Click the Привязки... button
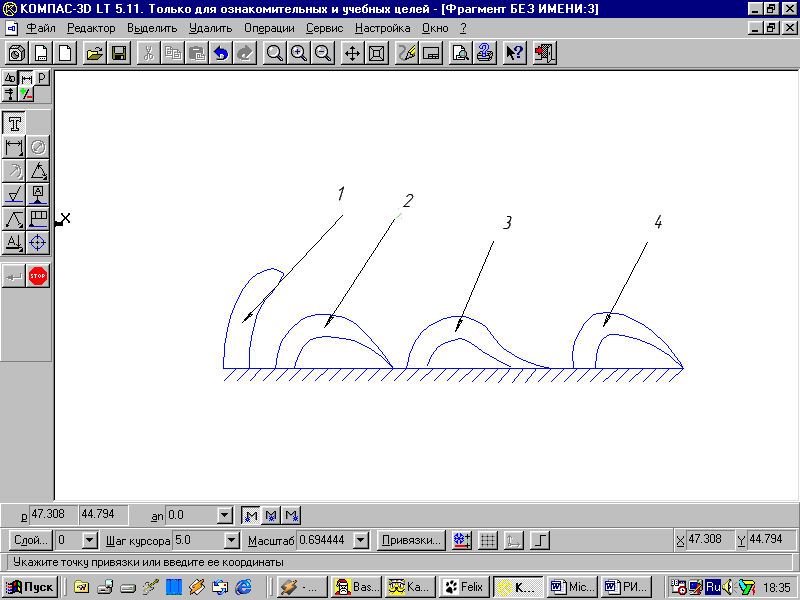This screenshot has width=800, height=600. coord(411,540)
